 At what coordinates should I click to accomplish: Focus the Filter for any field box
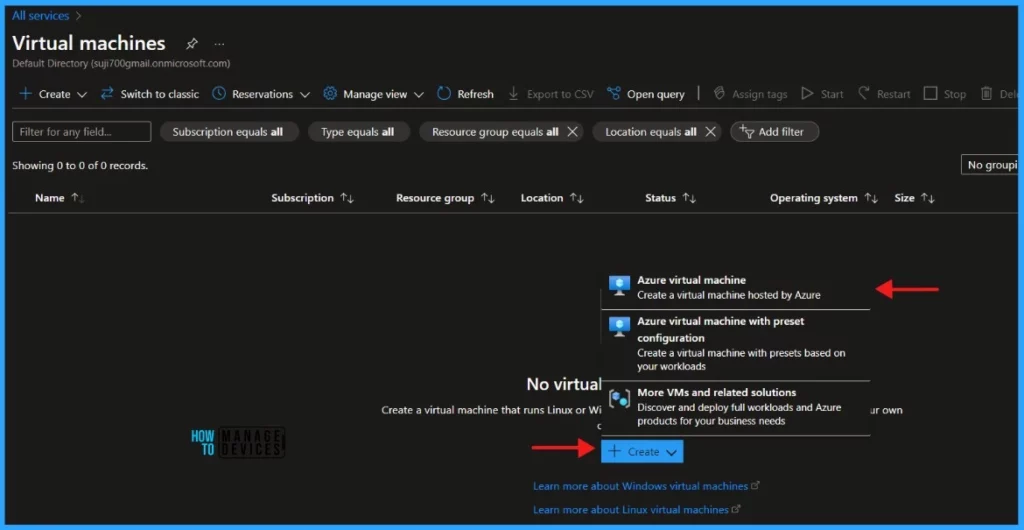[82, 132]
